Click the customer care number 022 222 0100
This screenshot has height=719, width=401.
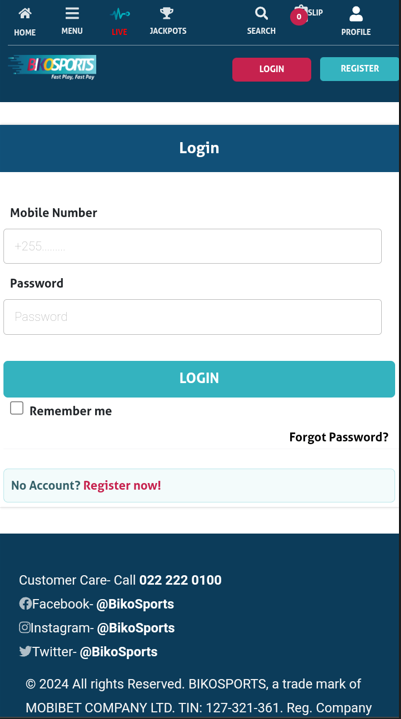pyautogui.click(x=180, y=580)
